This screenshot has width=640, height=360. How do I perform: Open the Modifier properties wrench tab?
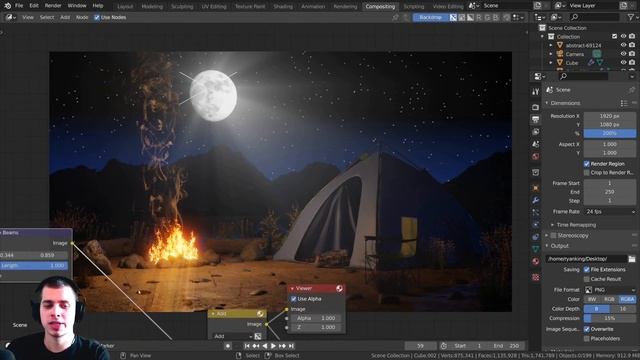click(x=536, y=200)
